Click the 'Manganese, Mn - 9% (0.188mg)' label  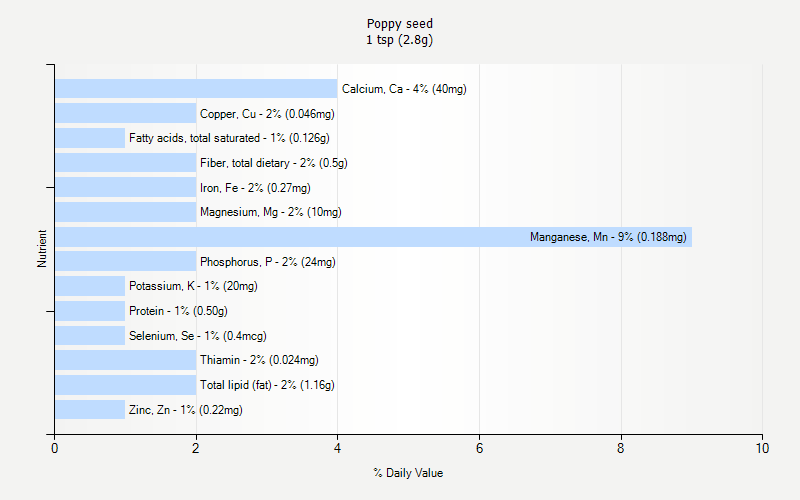pyautogui.click(x=608, y=237)
